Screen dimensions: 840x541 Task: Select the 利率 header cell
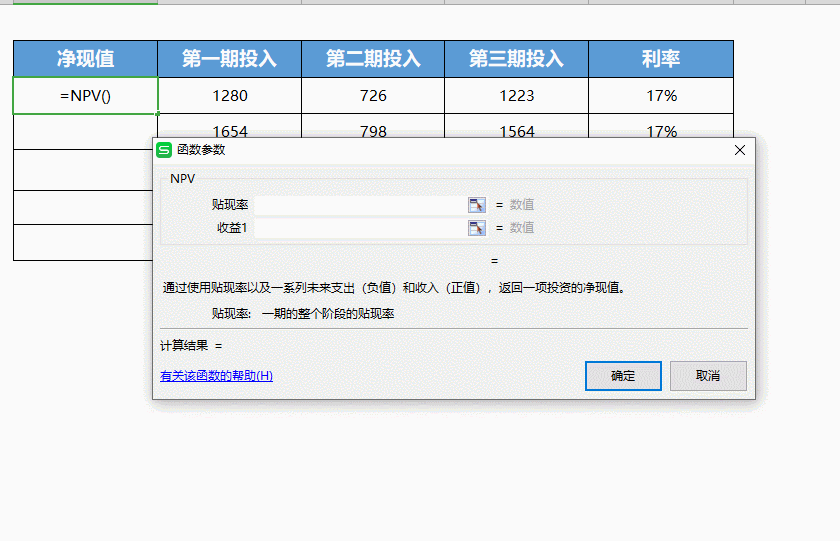661,59
